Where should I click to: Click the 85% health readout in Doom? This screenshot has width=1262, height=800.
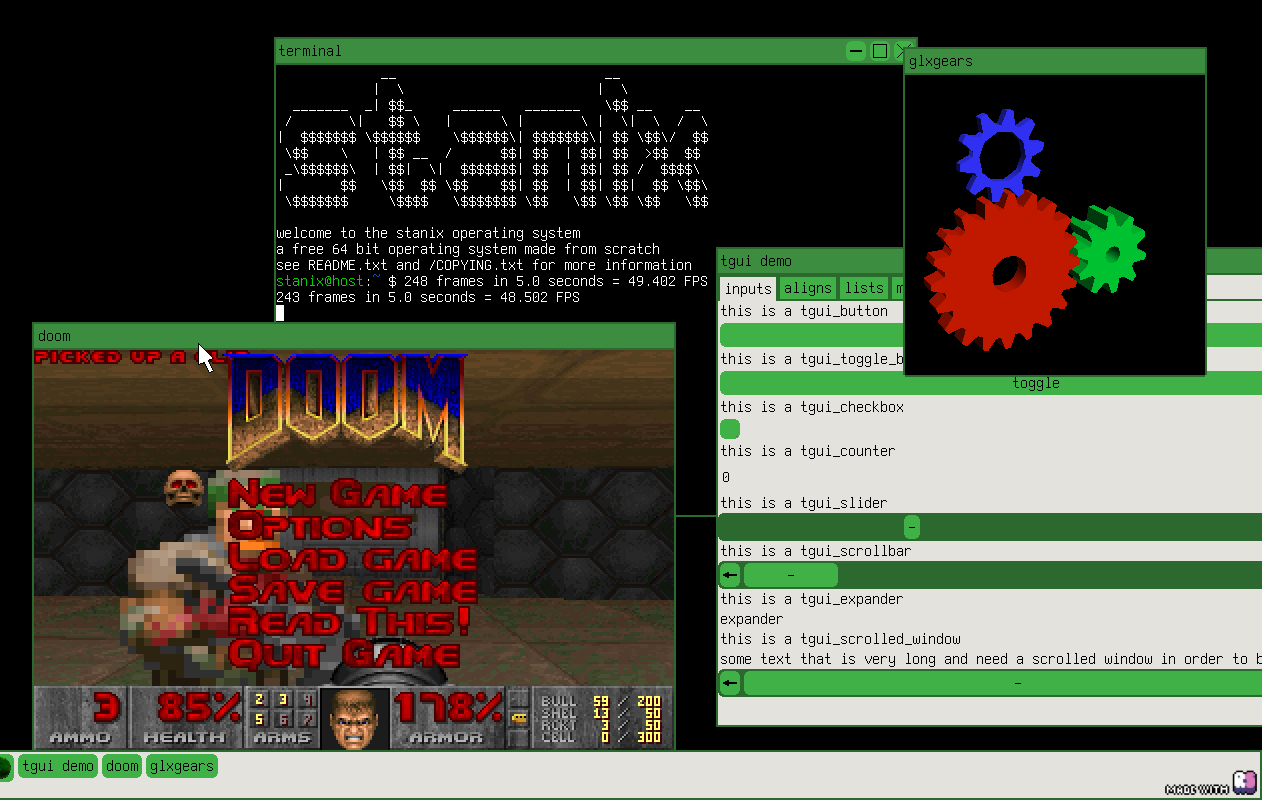[197, 708]
